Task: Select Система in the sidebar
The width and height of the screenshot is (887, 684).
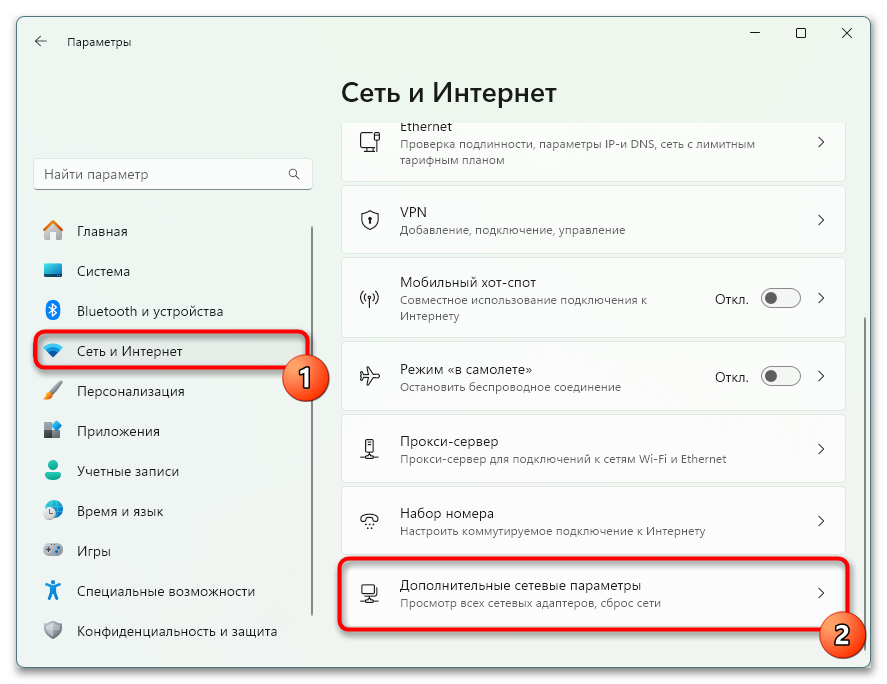Action: point(172,271)
